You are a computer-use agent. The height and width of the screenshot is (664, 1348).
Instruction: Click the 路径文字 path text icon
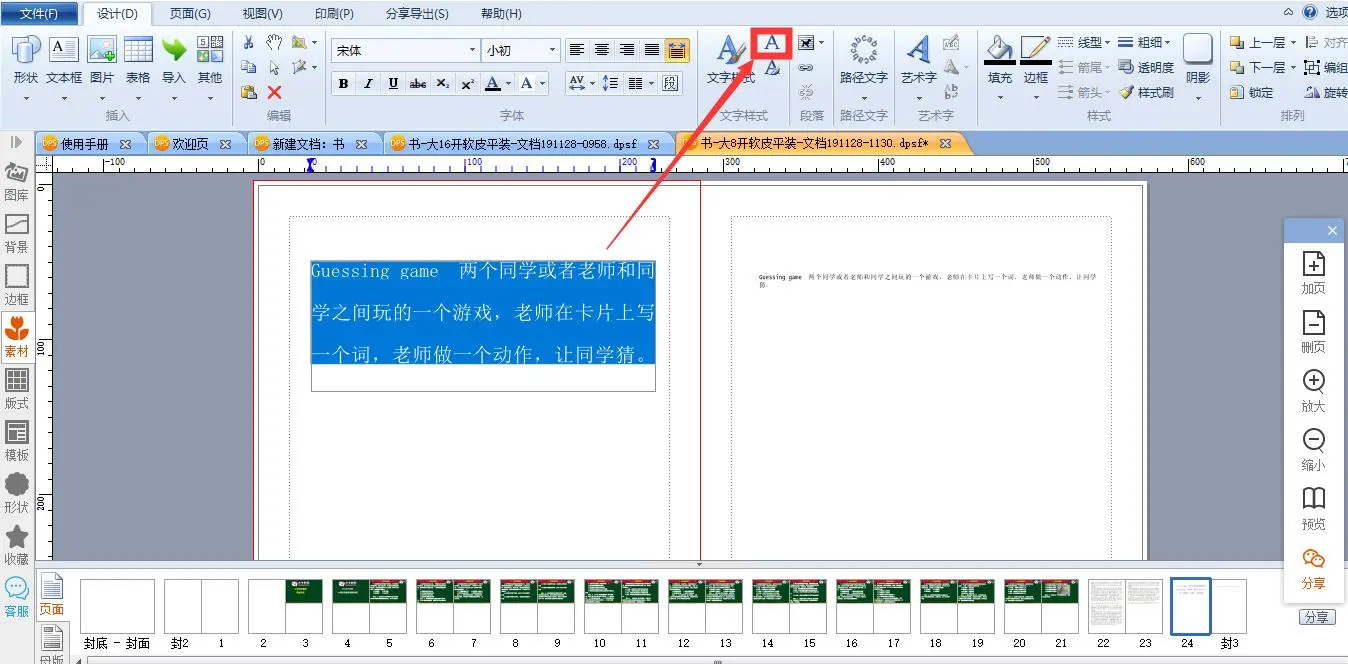point(863,50)
